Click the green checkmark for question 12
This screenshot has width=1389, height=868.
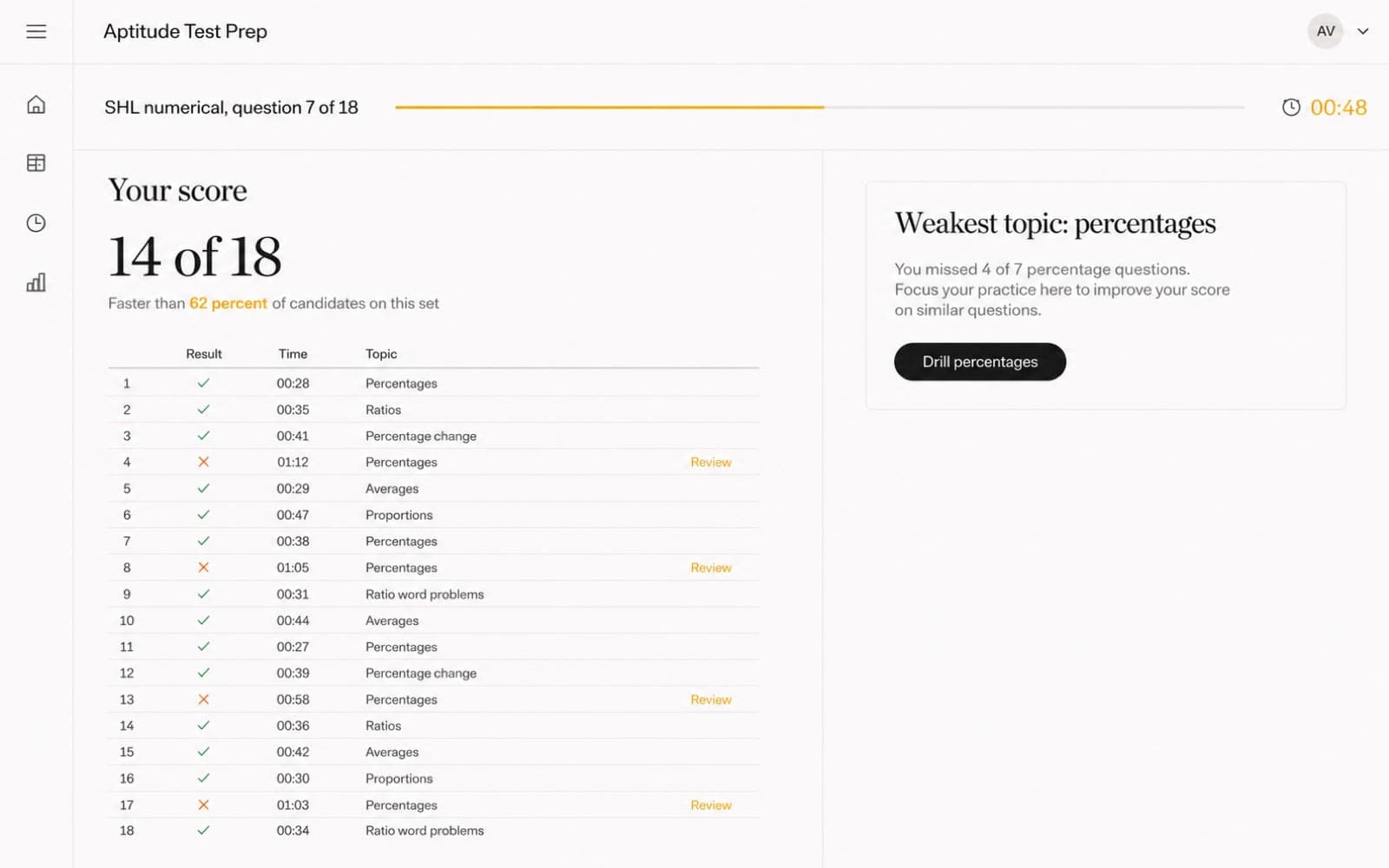pos(203,674)
